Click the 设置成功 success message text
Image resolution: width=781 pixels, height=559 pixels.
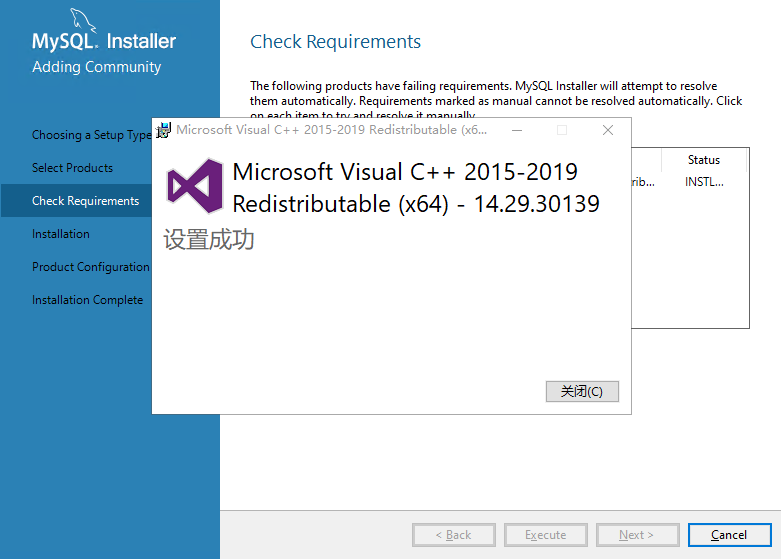[x=209, y=240]
